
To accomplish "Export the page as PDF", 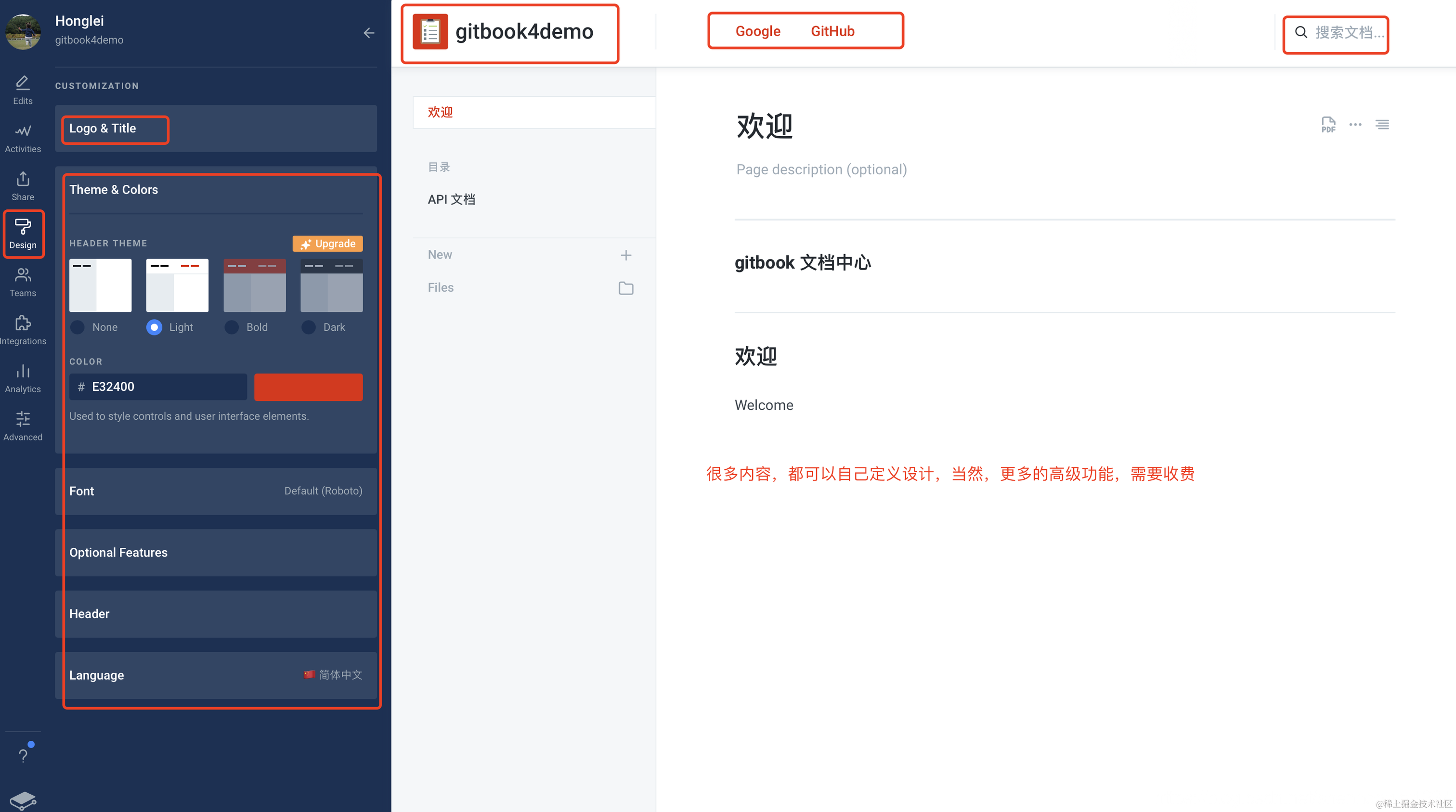I will click(x=1328, y=124).
